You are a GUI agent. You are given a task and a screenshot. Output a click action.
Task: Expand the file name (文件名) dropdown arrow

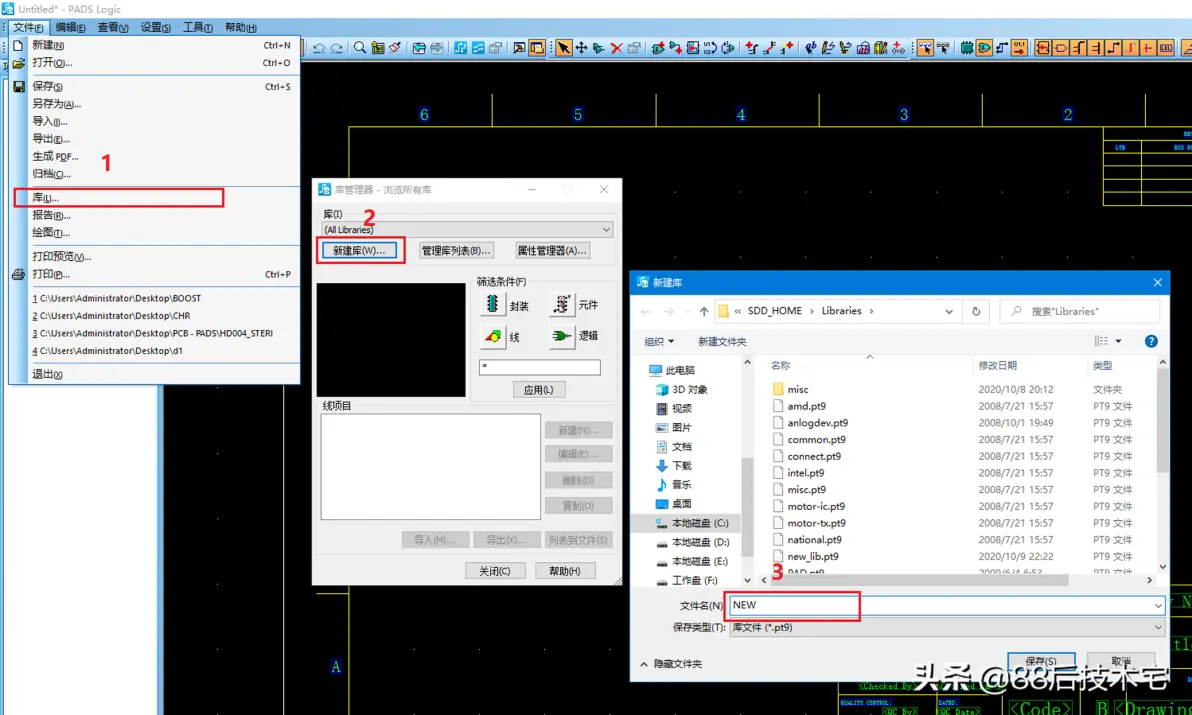1158,606
